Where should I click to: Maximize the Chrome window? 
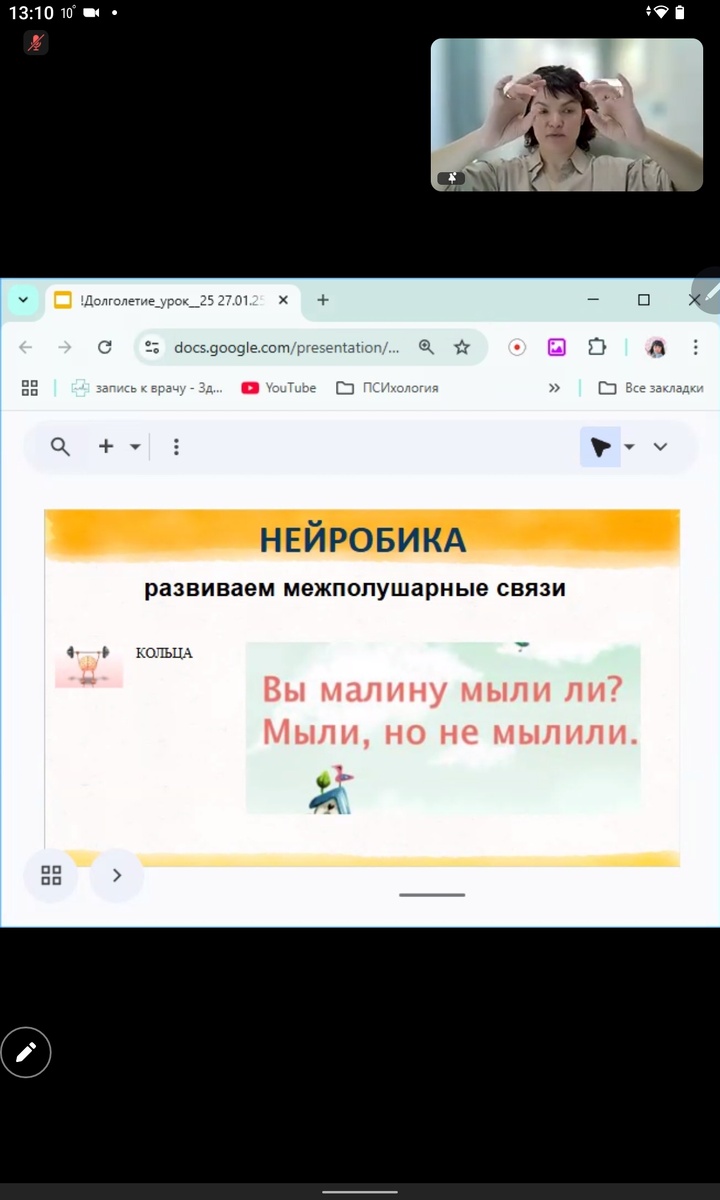click(x=644, y=300)
